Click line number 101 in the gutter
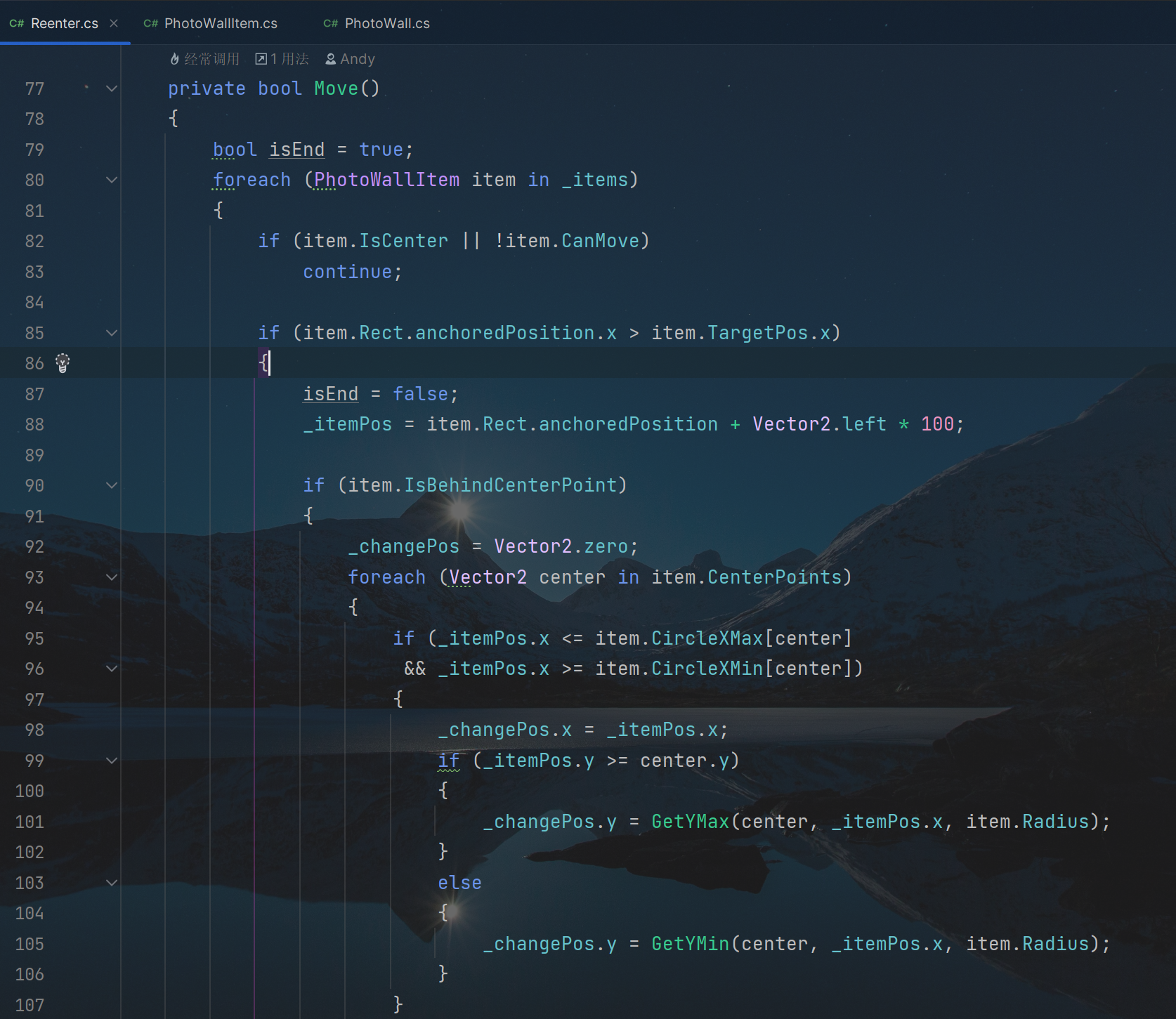Screen dimensions: 1176x1019 click(x=30, y=822)
